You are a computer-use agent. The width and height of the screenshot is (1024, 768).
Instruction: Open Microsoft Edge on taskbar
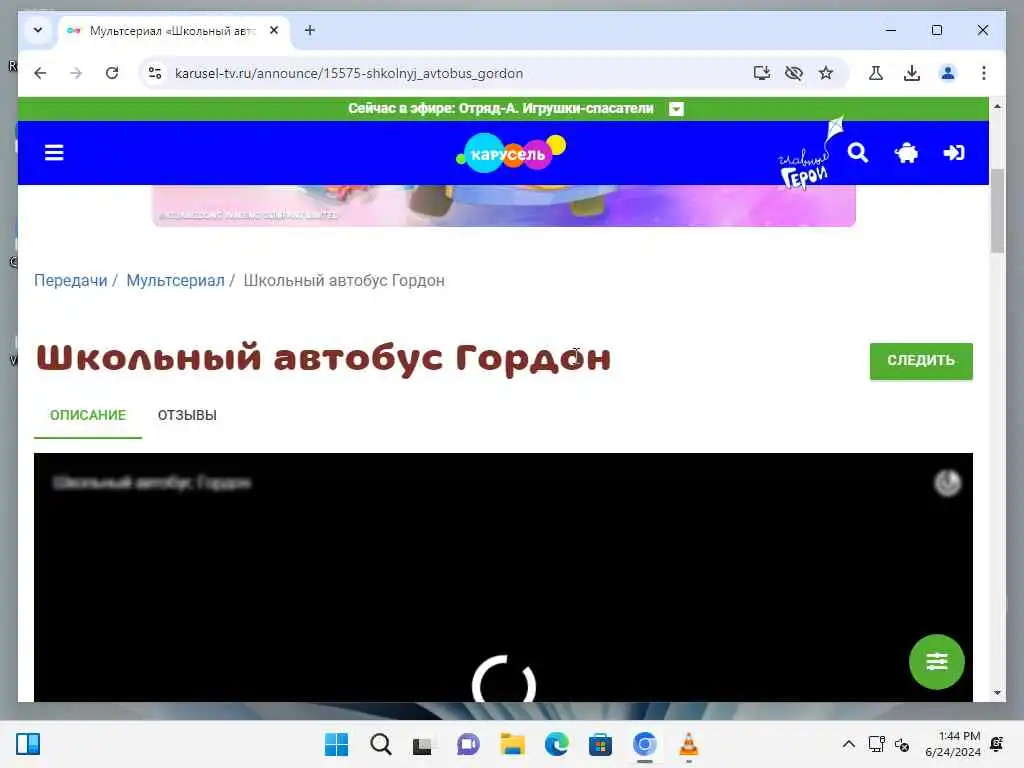[556, 744]
